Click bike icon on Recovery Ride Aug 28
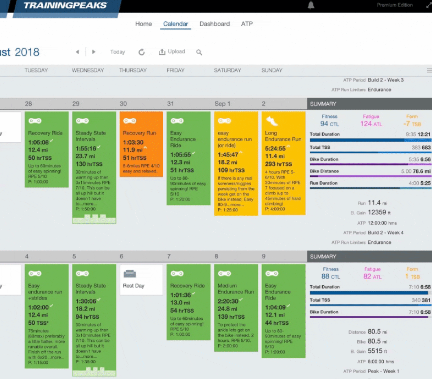432x379 pixels. click(35, 121)
